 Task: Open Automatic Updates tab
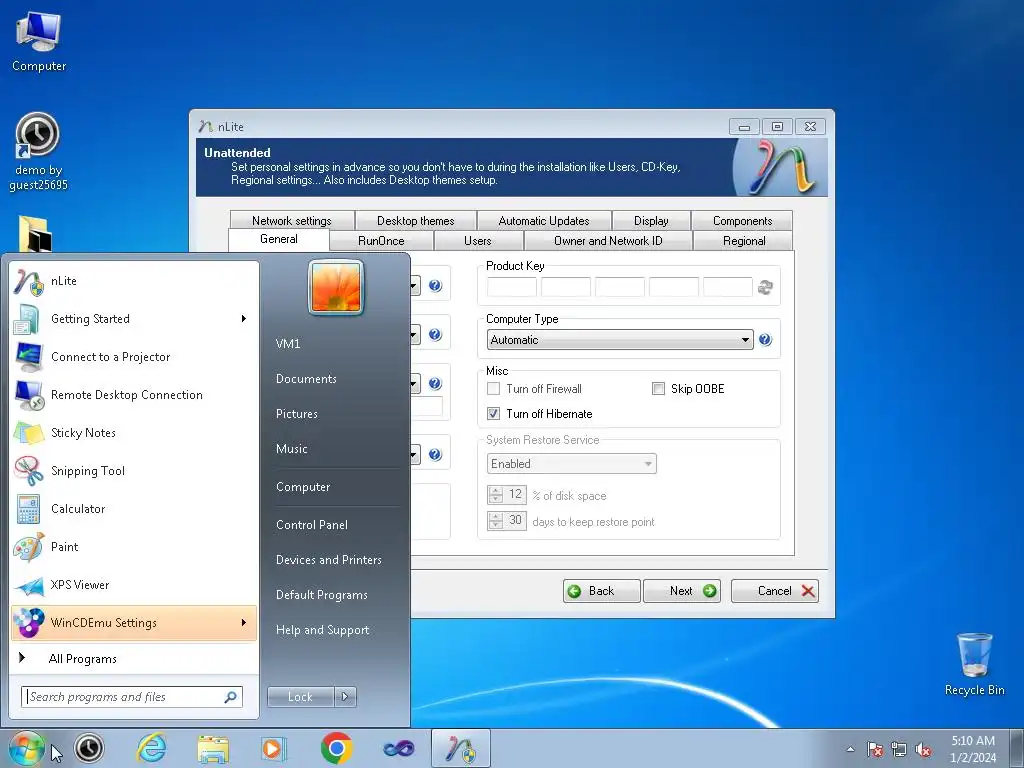tap(544, 221)
